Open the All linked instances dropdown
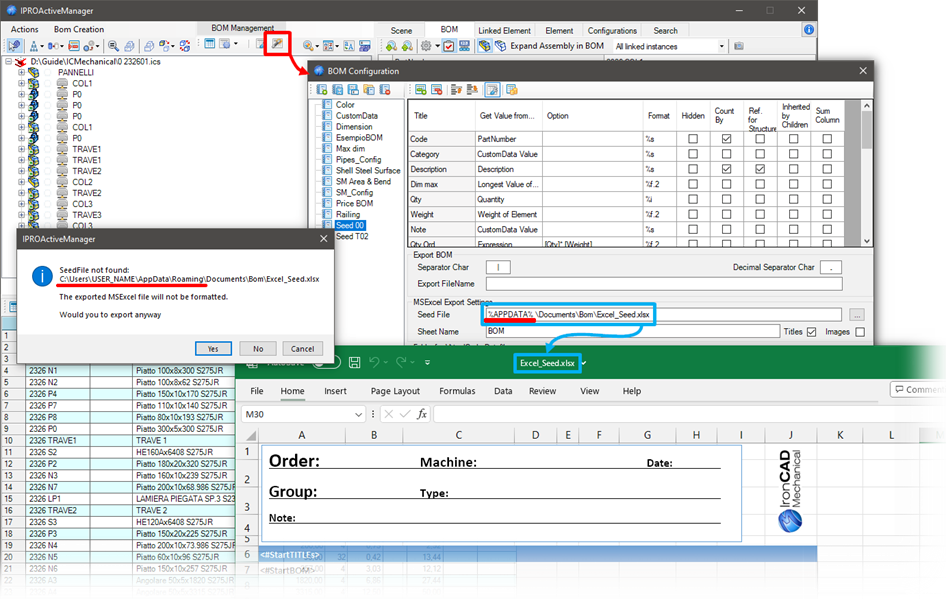946x599 pixels. coord(721,46)
